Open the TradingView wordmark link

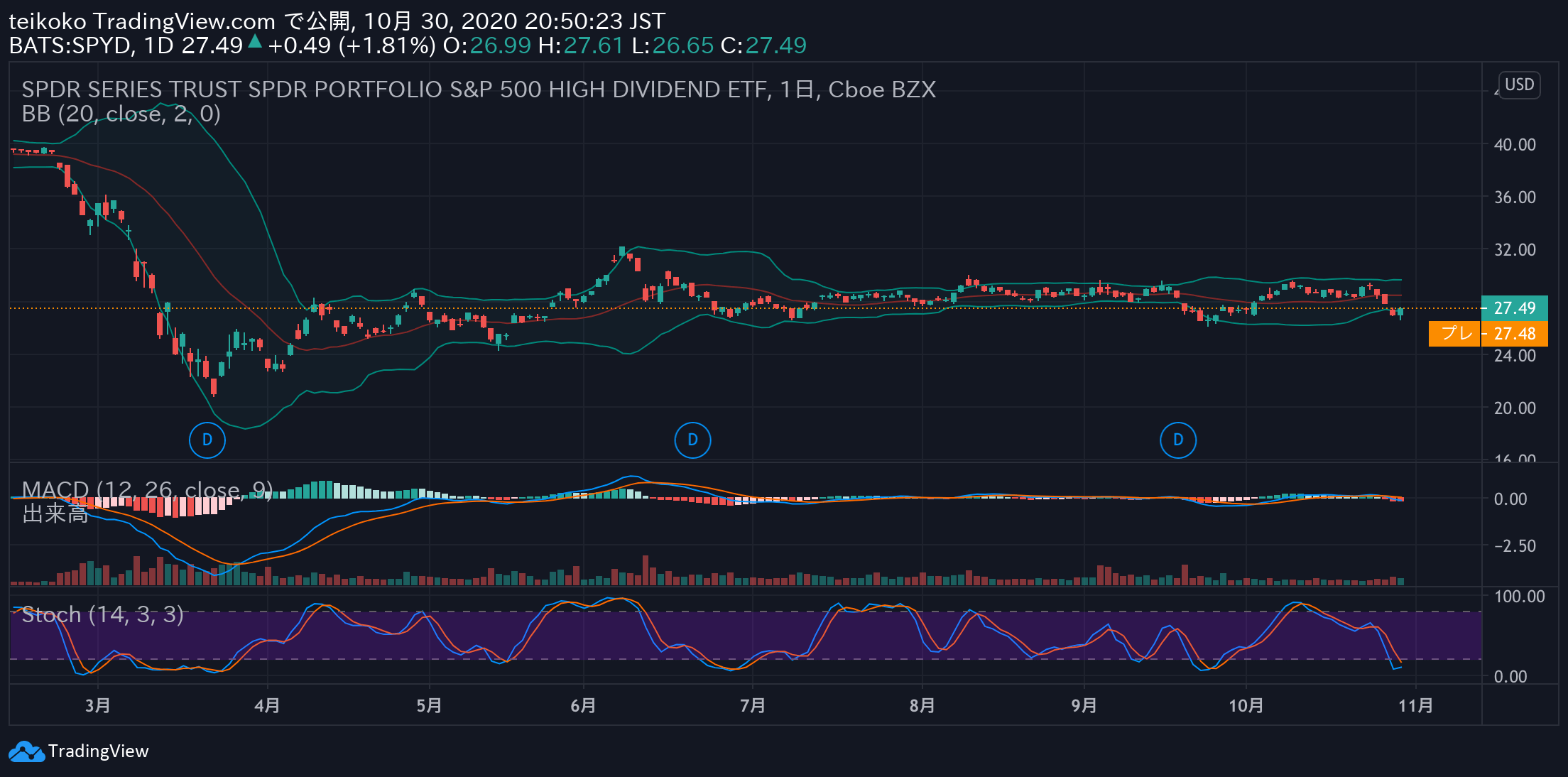99,751
